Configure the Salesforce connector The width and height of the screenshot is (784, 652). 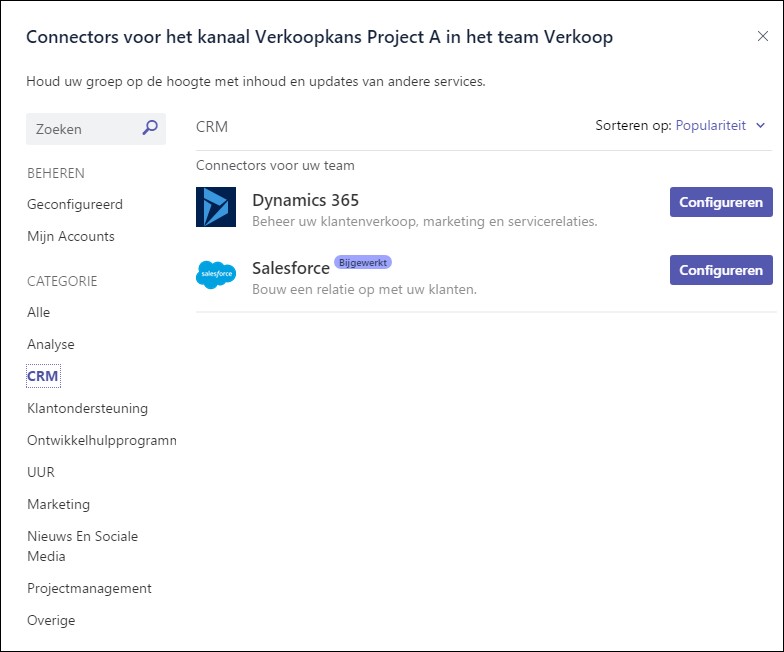721,270
